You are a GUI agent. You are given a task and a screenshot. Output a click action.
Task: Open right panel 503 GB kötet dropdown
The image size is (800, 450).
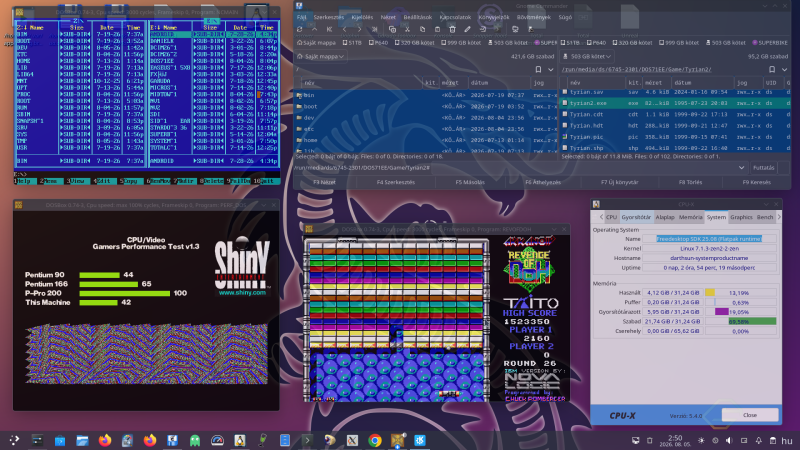587,57
